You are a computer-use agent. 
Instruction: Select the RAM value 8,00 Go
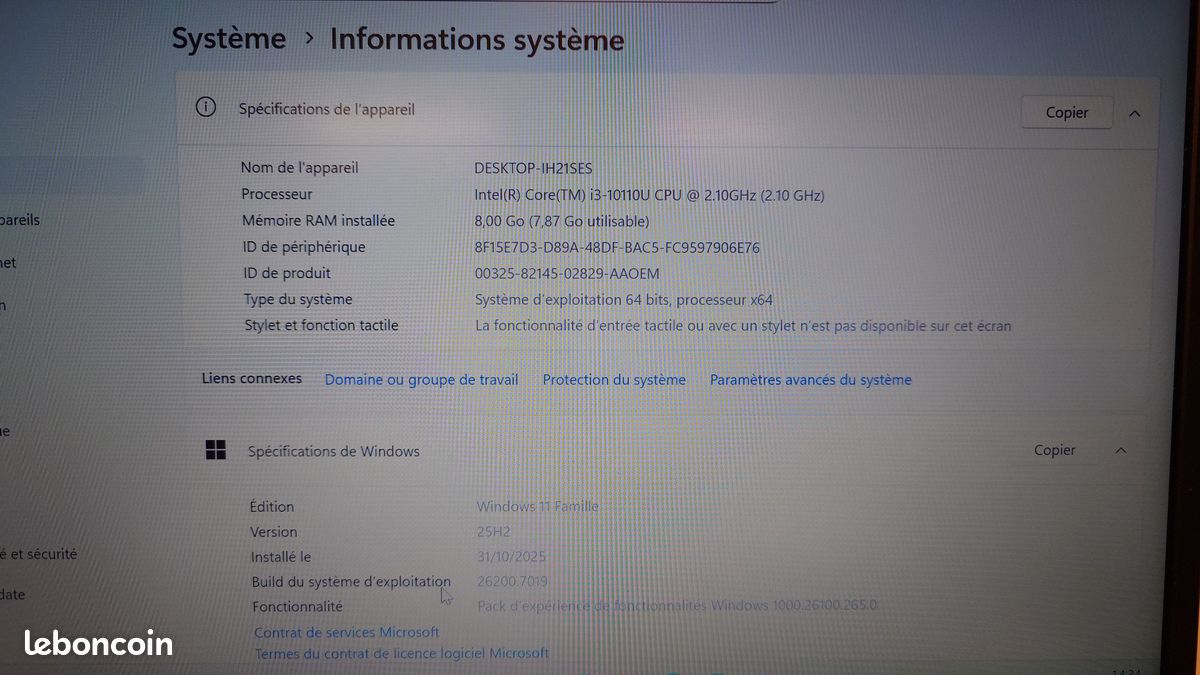561,220
